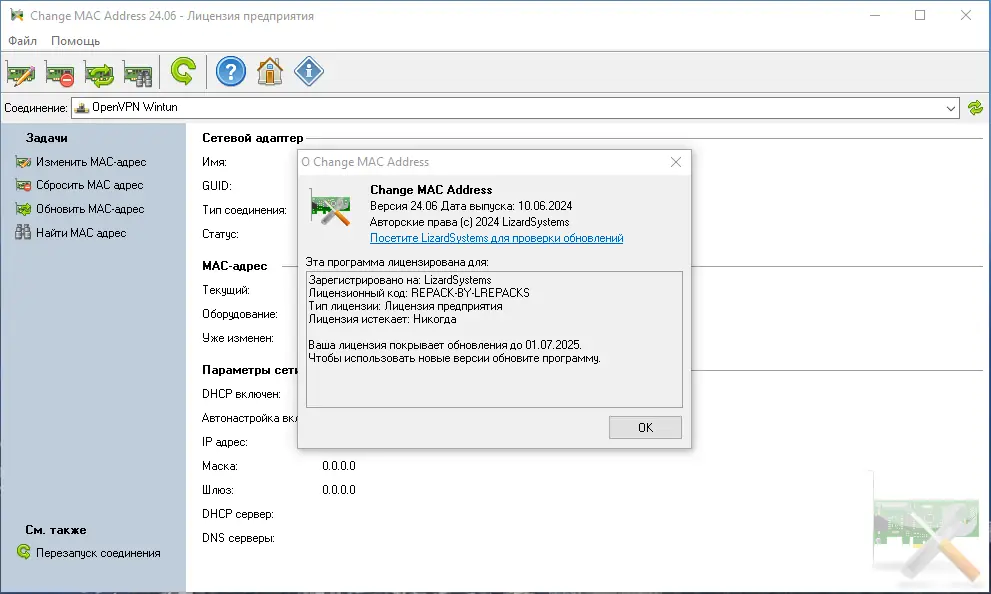The image size is (991, 594).
Task: Click the Статус: label
Action: tap(220, 234)
